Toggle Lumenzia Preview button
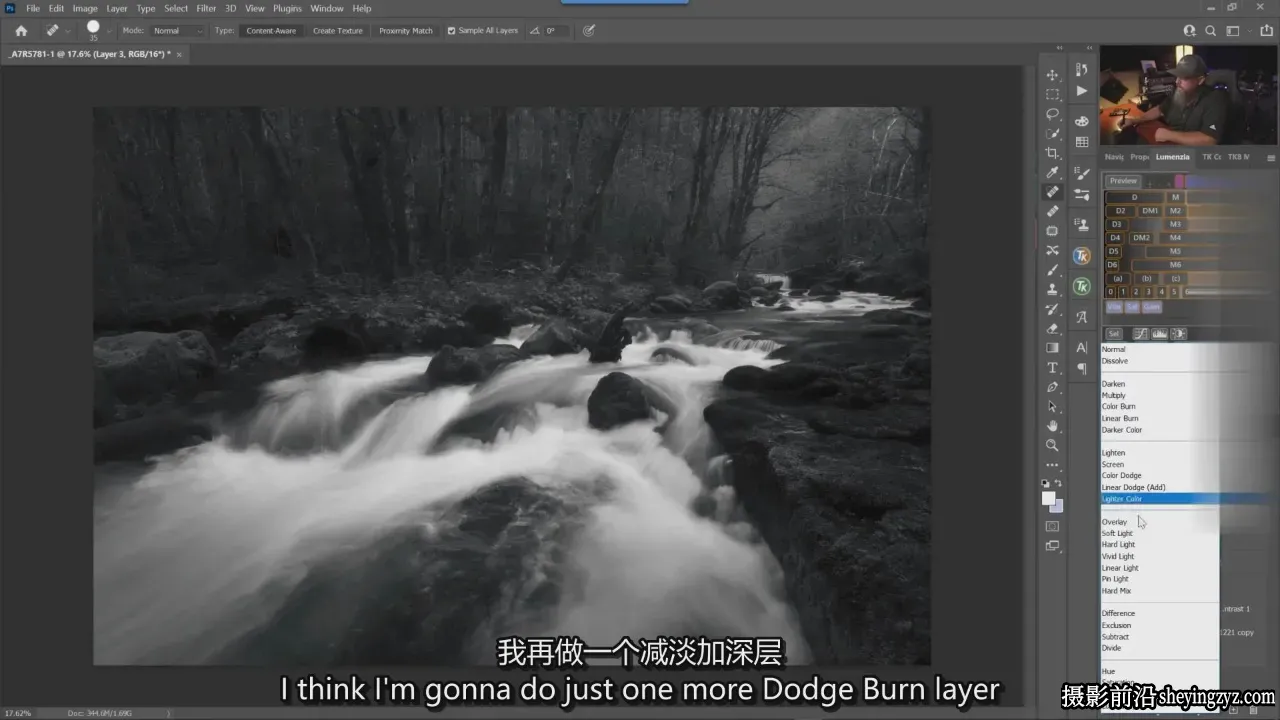The image size is (1280, 720). pyautogui.click(x=1123, y=181)
